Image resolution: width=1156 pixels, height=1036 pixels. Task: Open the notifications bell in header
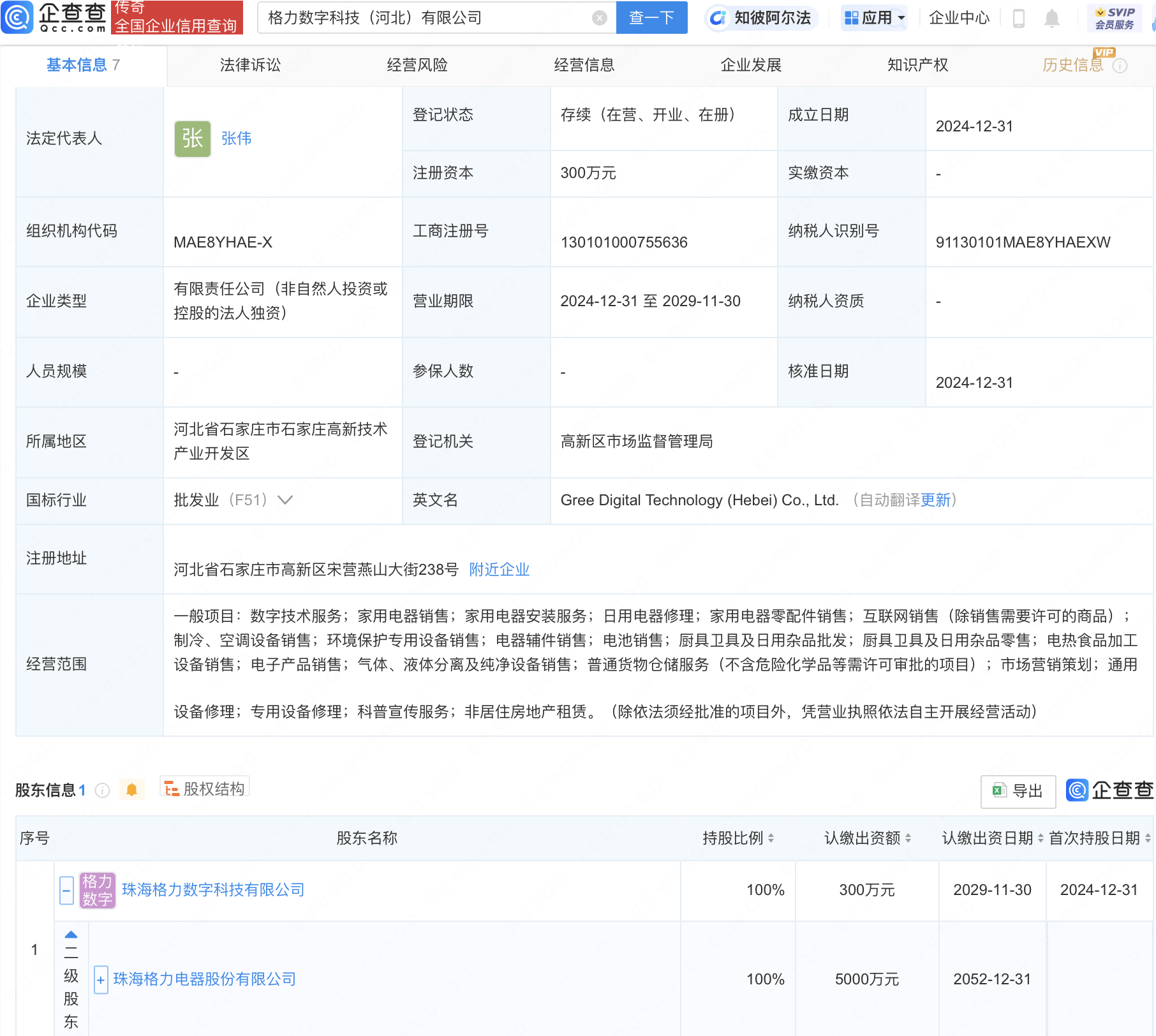click(x=1052, y=18)
